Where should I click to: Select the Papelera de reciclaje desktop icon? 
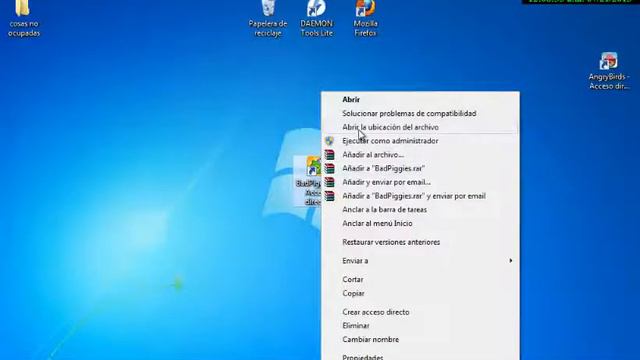tap(268, 18)
